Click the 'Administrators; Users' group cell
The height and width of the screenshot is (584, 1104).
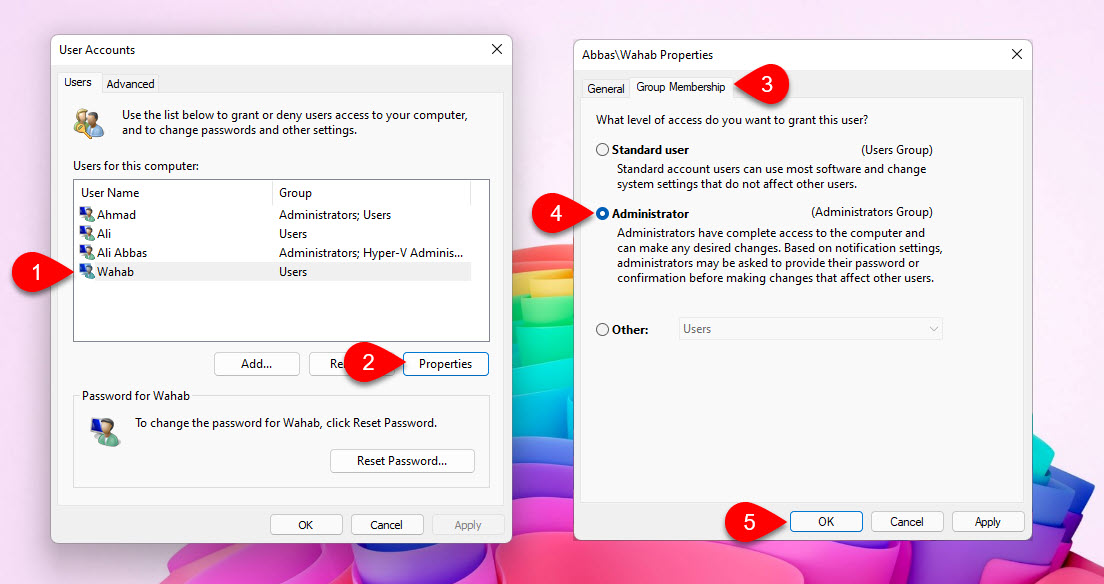[335, 215]
